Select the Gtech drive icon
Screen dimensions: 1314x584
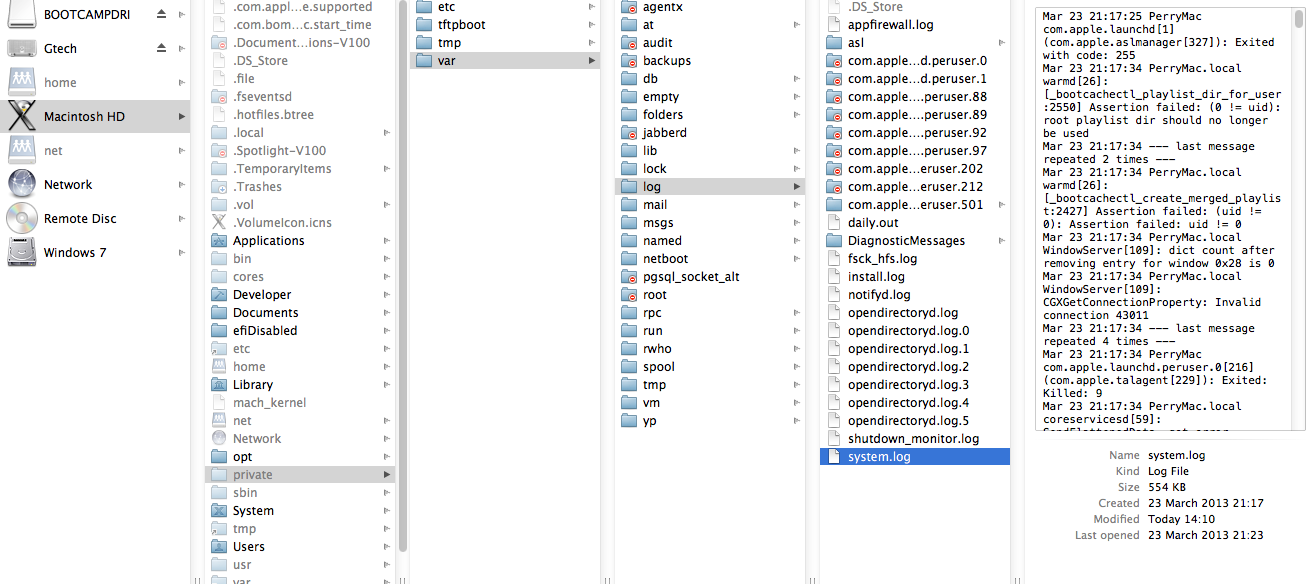(22, 48)
